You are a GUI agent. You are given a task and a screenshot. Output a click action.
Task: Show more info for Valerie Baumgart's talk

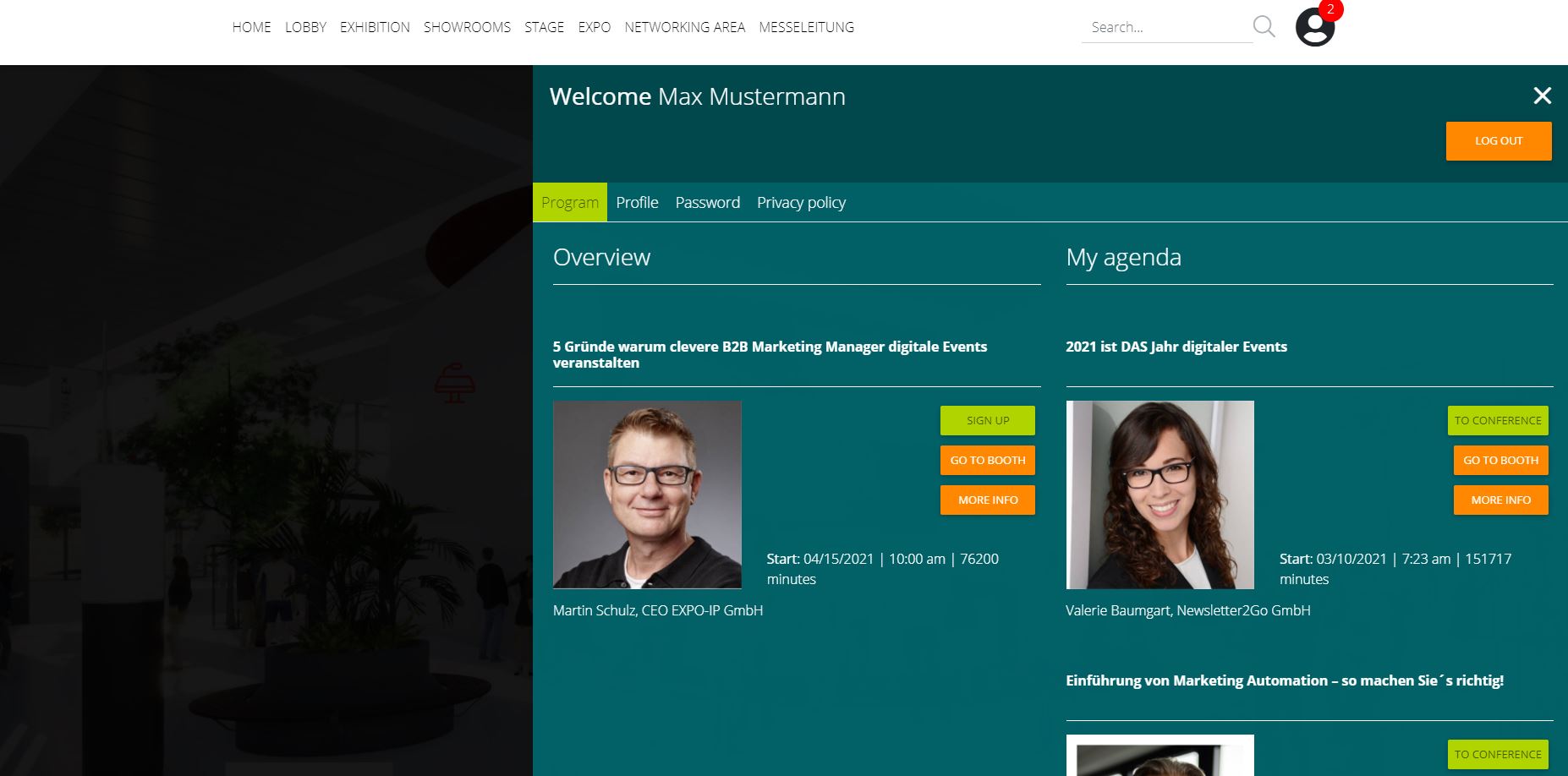click(1499, 500)
